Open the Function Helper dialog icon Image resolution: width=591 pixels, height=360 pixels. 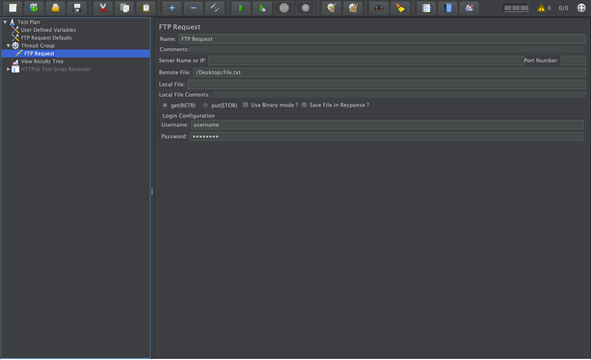pos(426,8)
